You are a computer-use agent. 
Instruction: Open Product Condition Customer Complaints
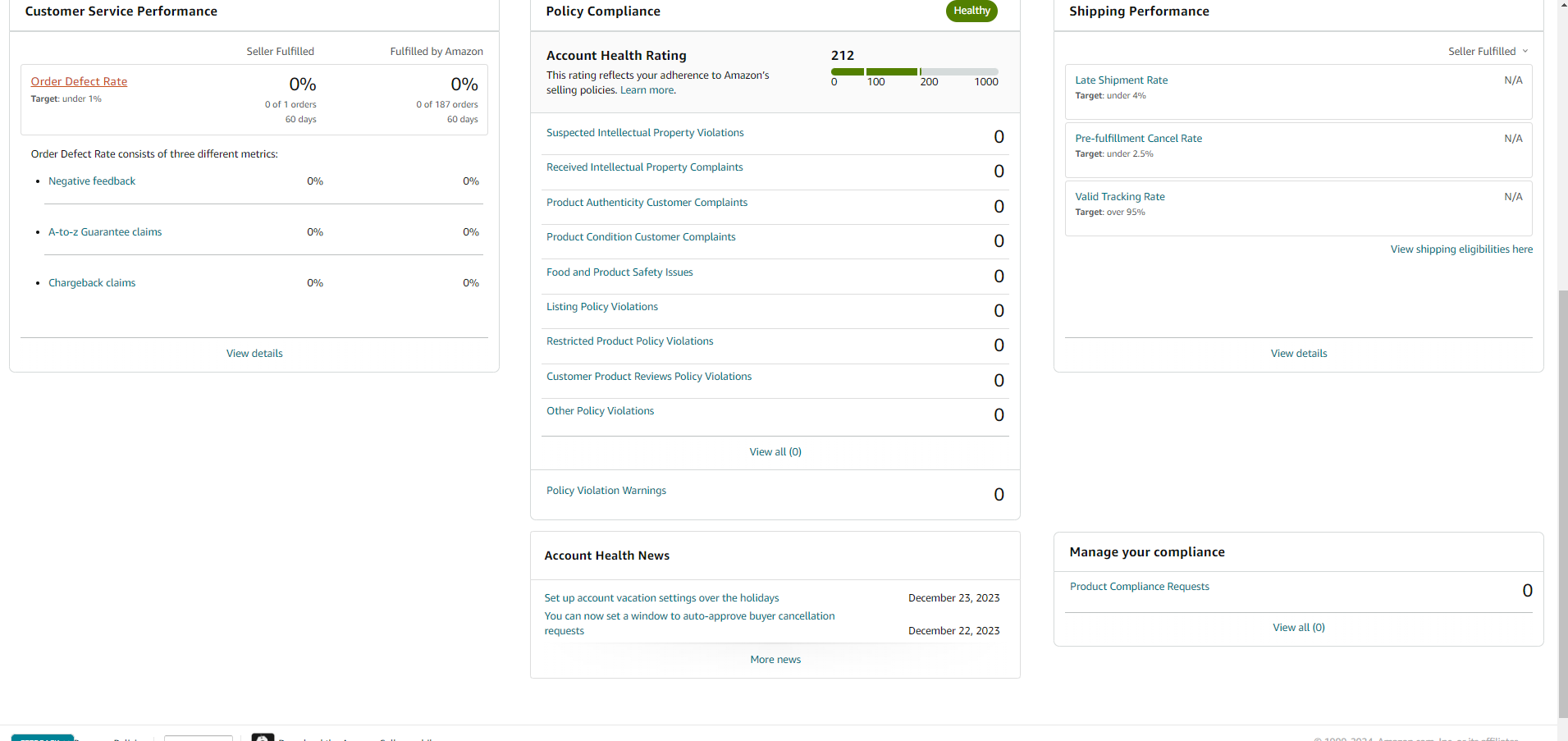(641, 237)
